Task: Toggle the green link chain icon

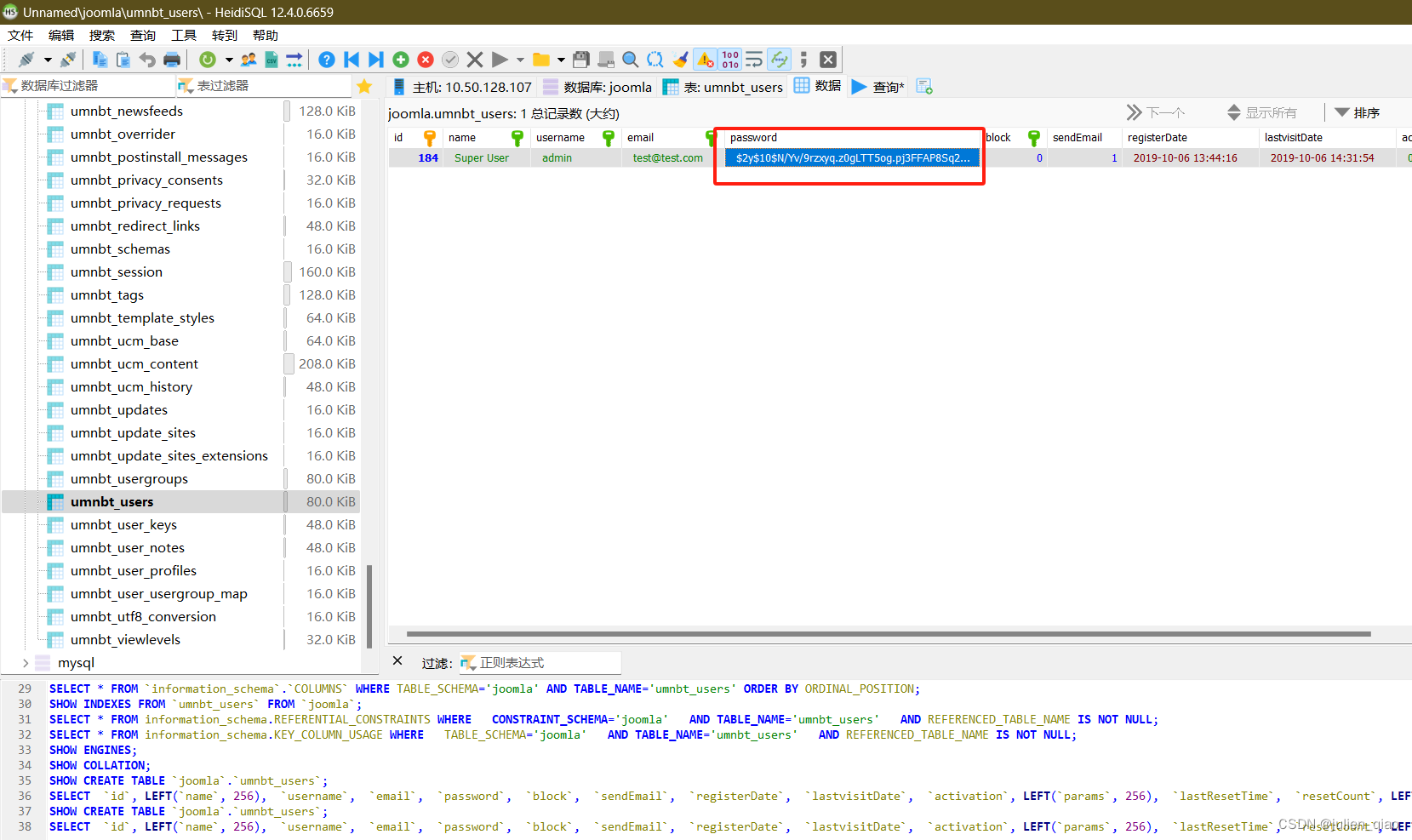Action: (x=779, y=60)
